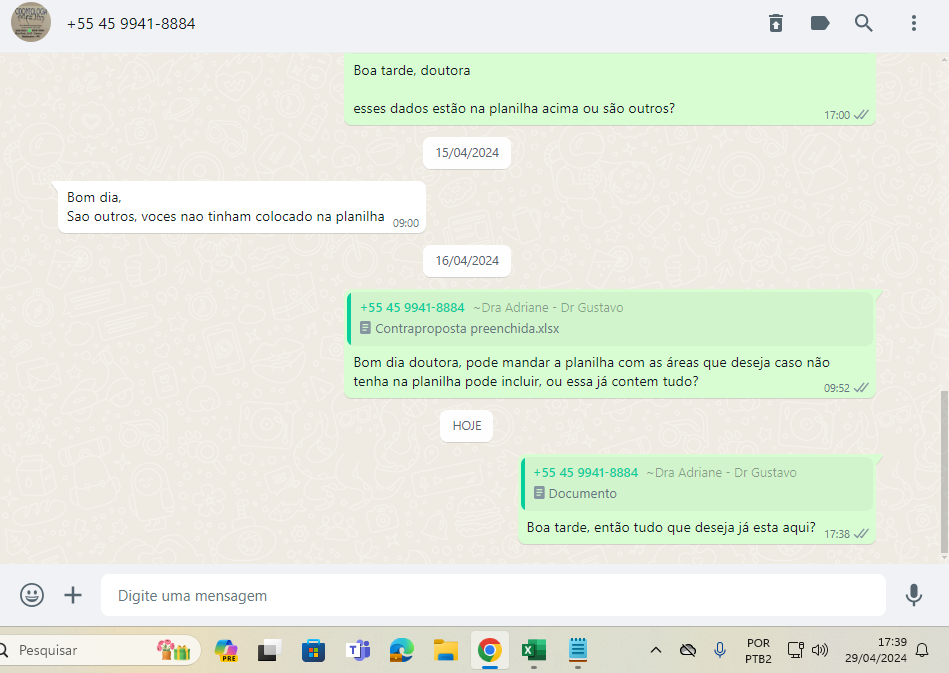Image resolution: width=949 pixels, height=673 pixels.
Task: Open Microsoft Edge from taskbar
Action: coord(401,650)
